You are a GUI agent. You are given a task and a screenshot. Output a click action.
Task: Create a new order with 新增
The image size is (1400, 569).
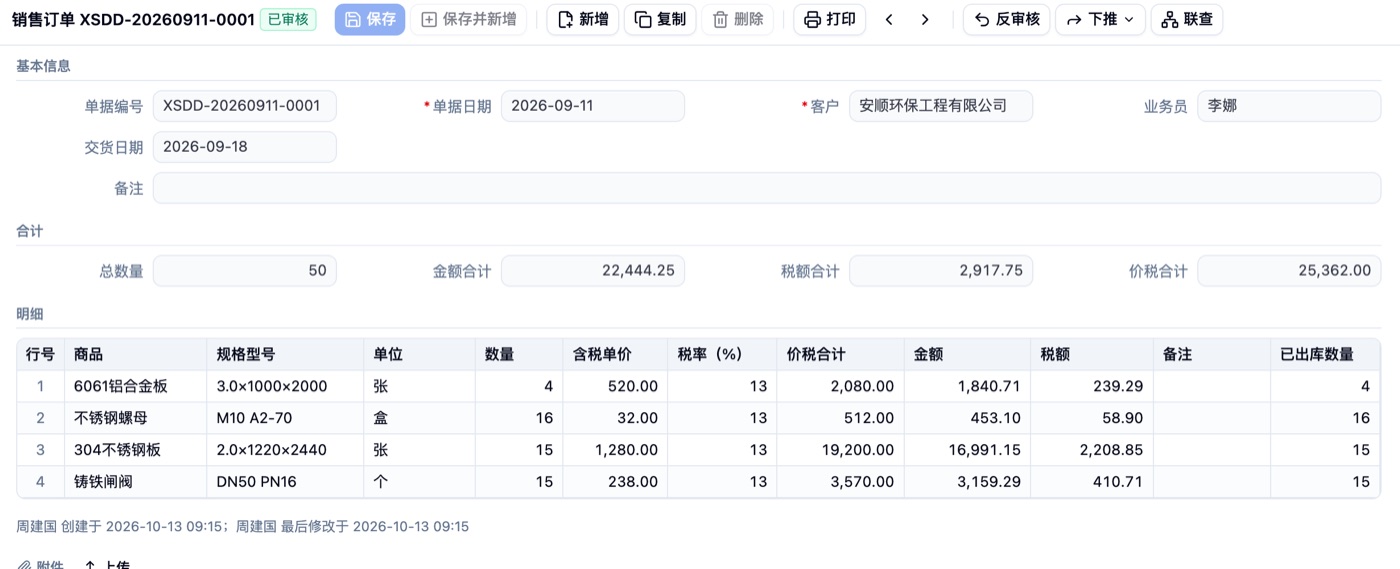click(x=583, y=19)
